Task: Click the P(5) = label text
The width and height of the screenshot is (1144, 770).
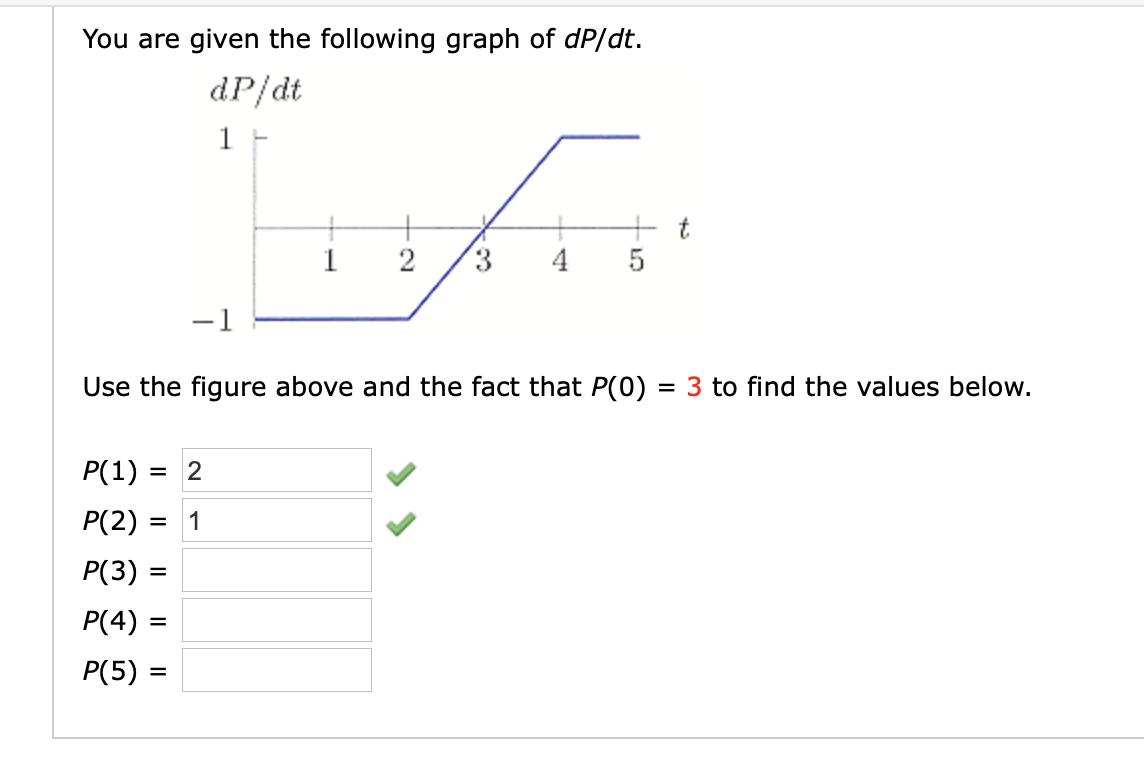Action: [x=122, y=670]
